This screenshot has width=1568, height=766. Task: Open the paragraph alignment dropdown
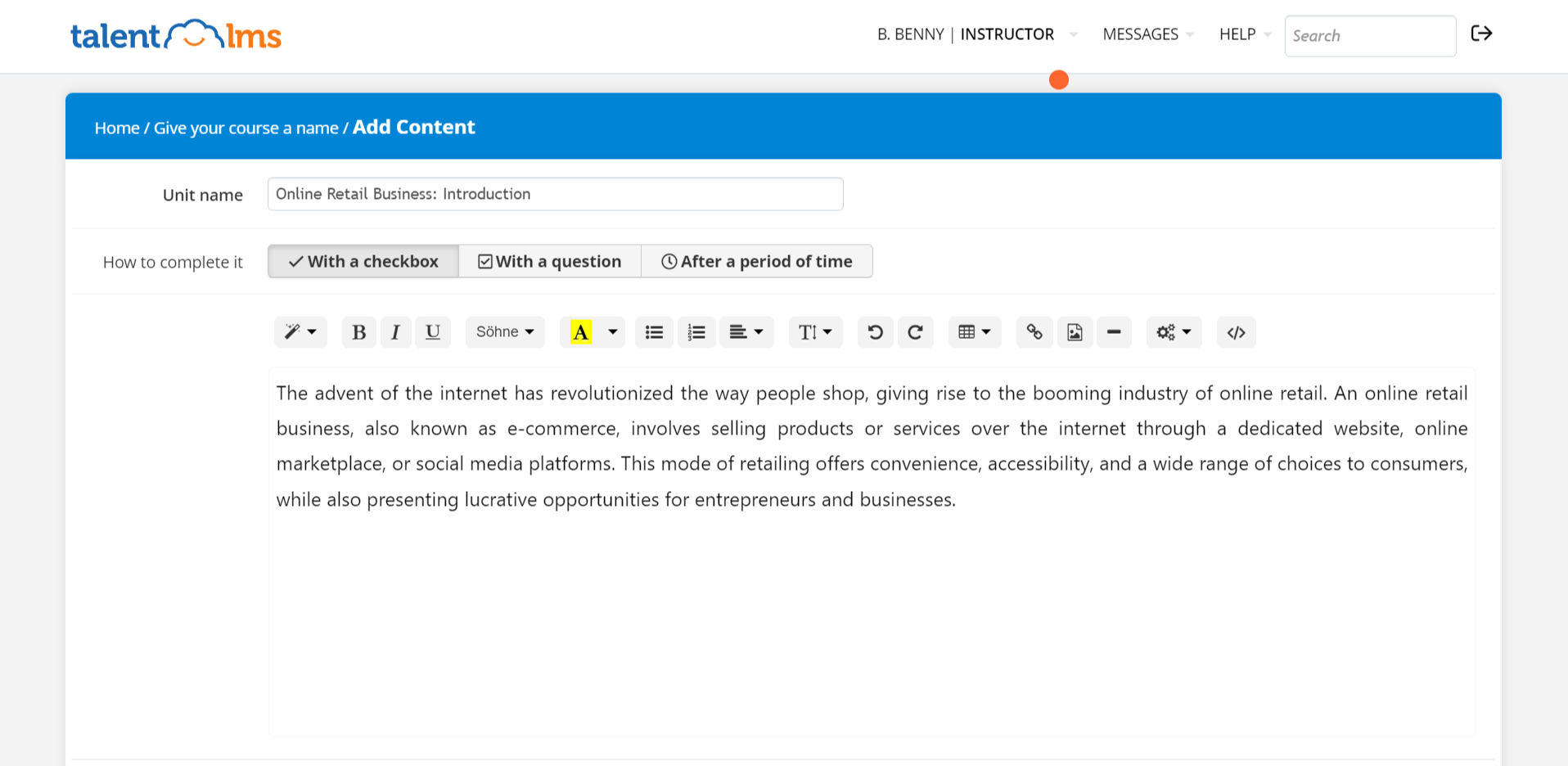pyautogui.click(x=746, y=332)
